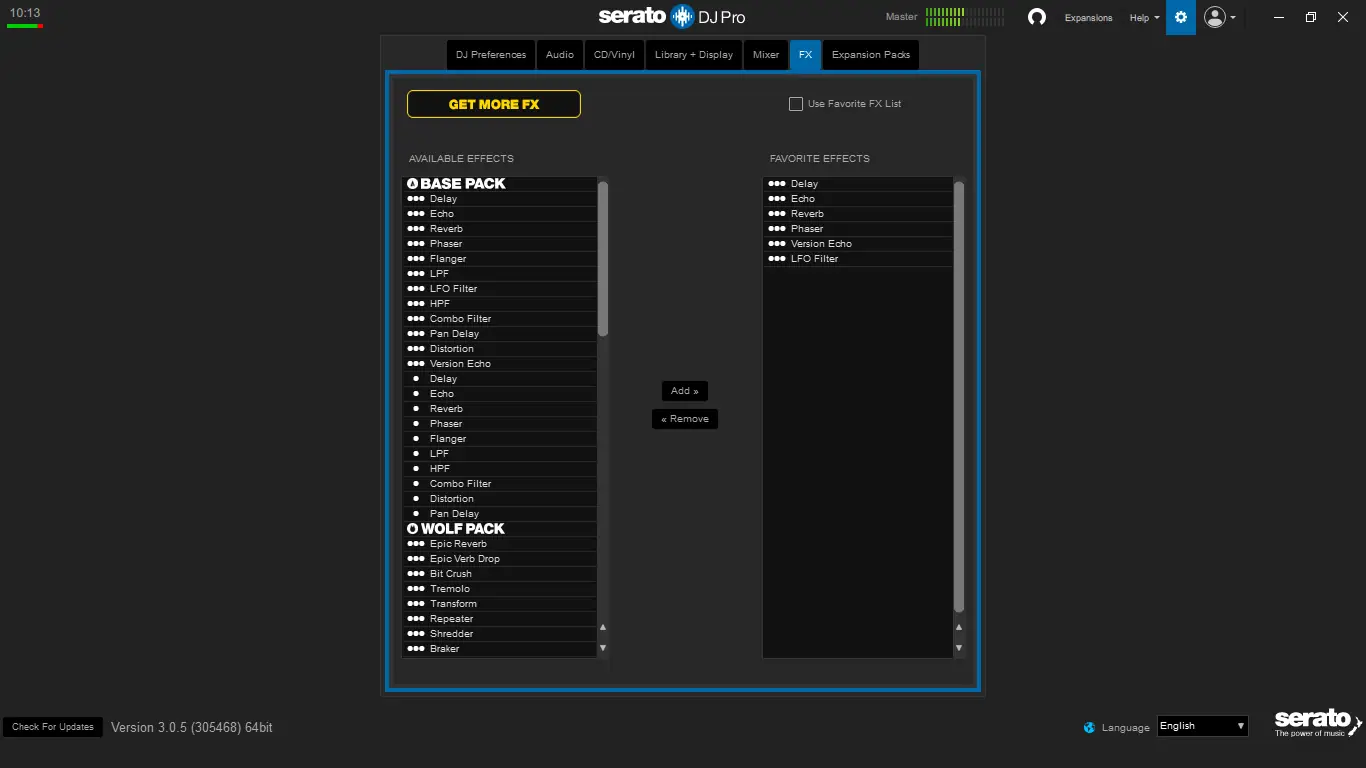Open the Library + Display tab
This screenshot has height=768, width=1366.
click(x=694, y=55)
